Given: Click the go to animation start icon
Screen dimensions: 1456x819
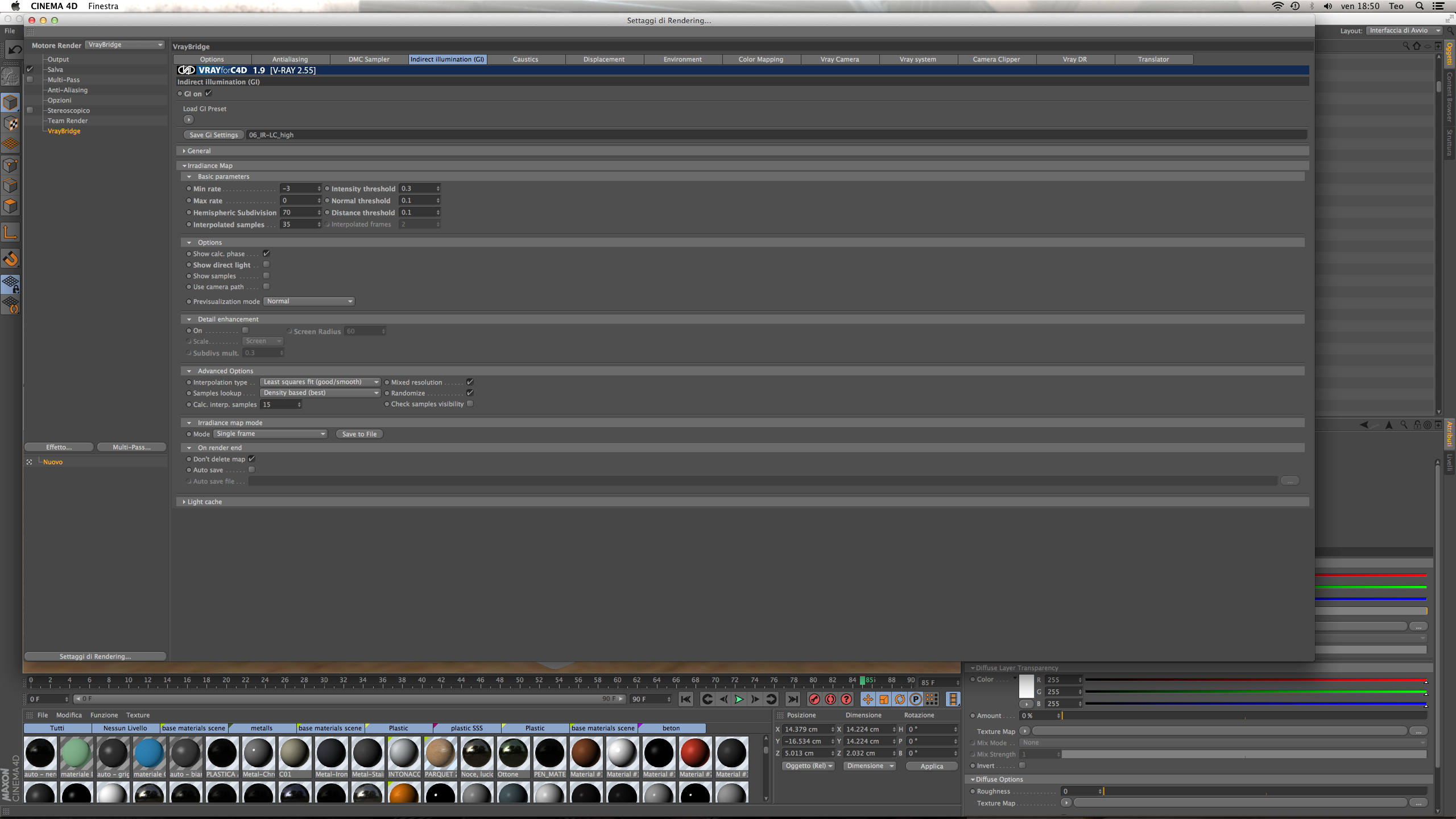Looking at the screenshot, I should [686, 699].
